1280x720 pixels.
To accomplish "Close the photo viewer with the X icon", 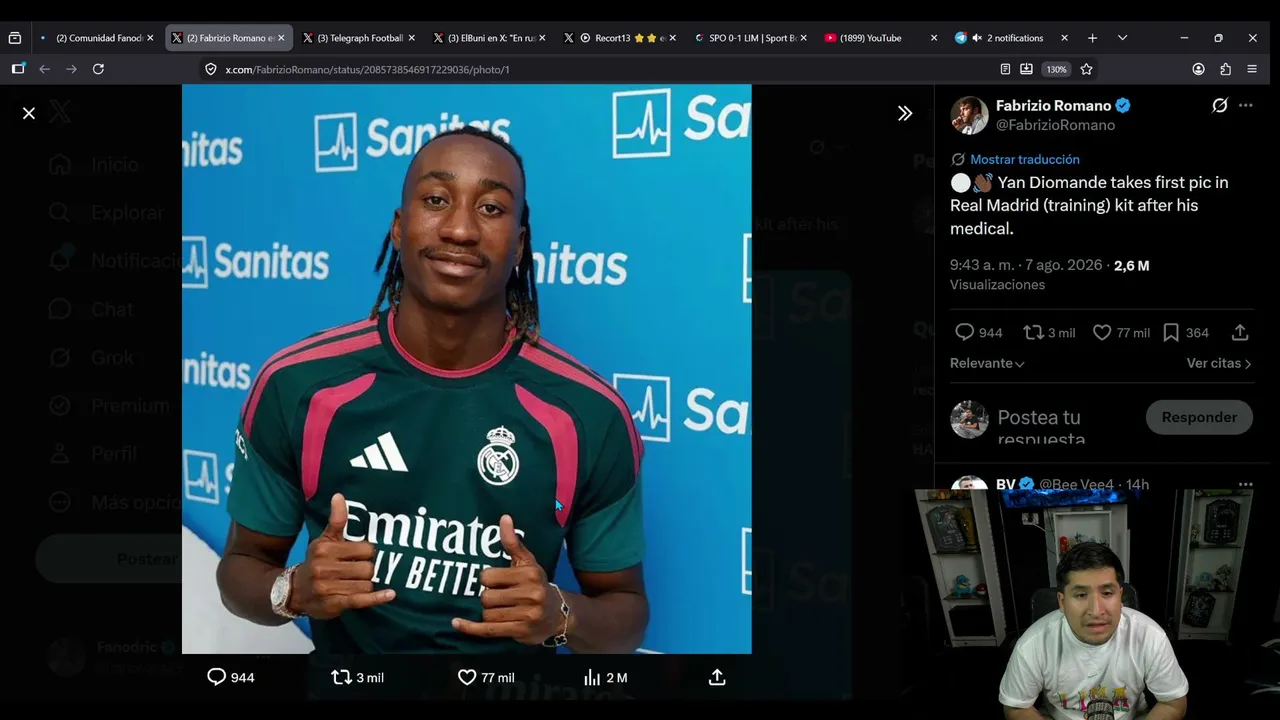I will (x=29, y=113).
